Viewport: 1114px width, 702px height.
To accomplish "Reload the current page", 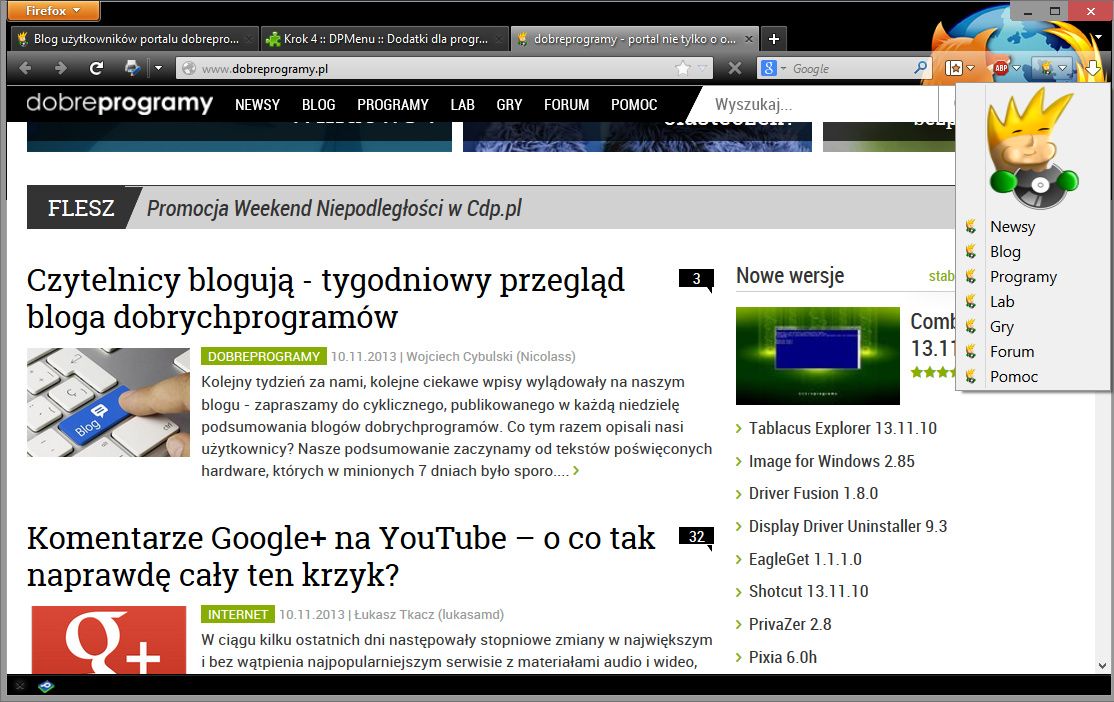I will pos(96,68).
